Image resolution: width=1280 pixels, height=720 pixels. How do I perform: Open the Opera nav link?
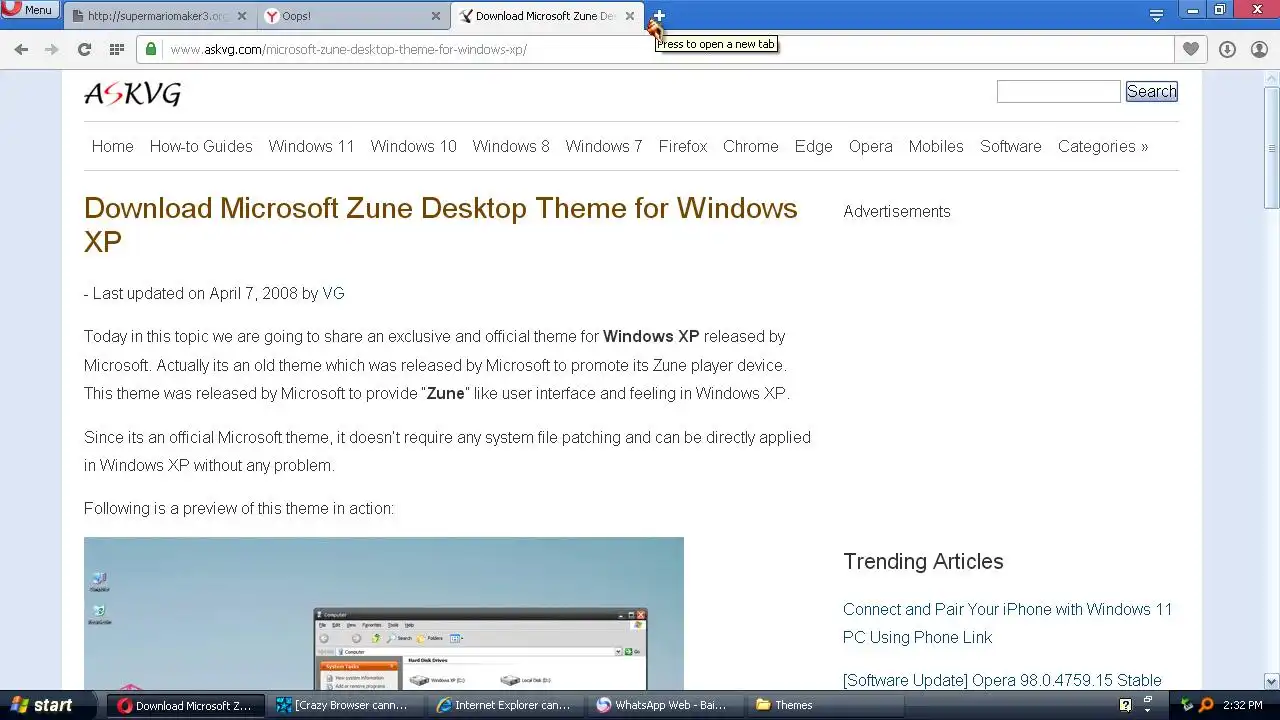tap(871, 146)
